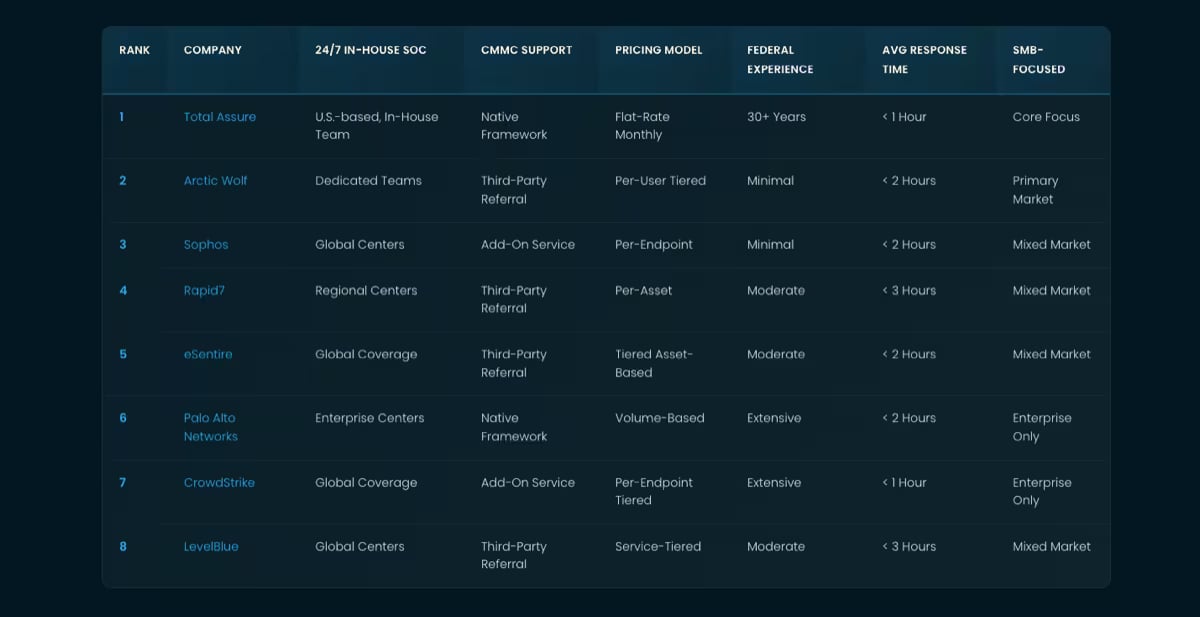Select 'Minimal' in Arctic Wolf row
Screen dimensions: 1200x617
click(x=770, y=181)
